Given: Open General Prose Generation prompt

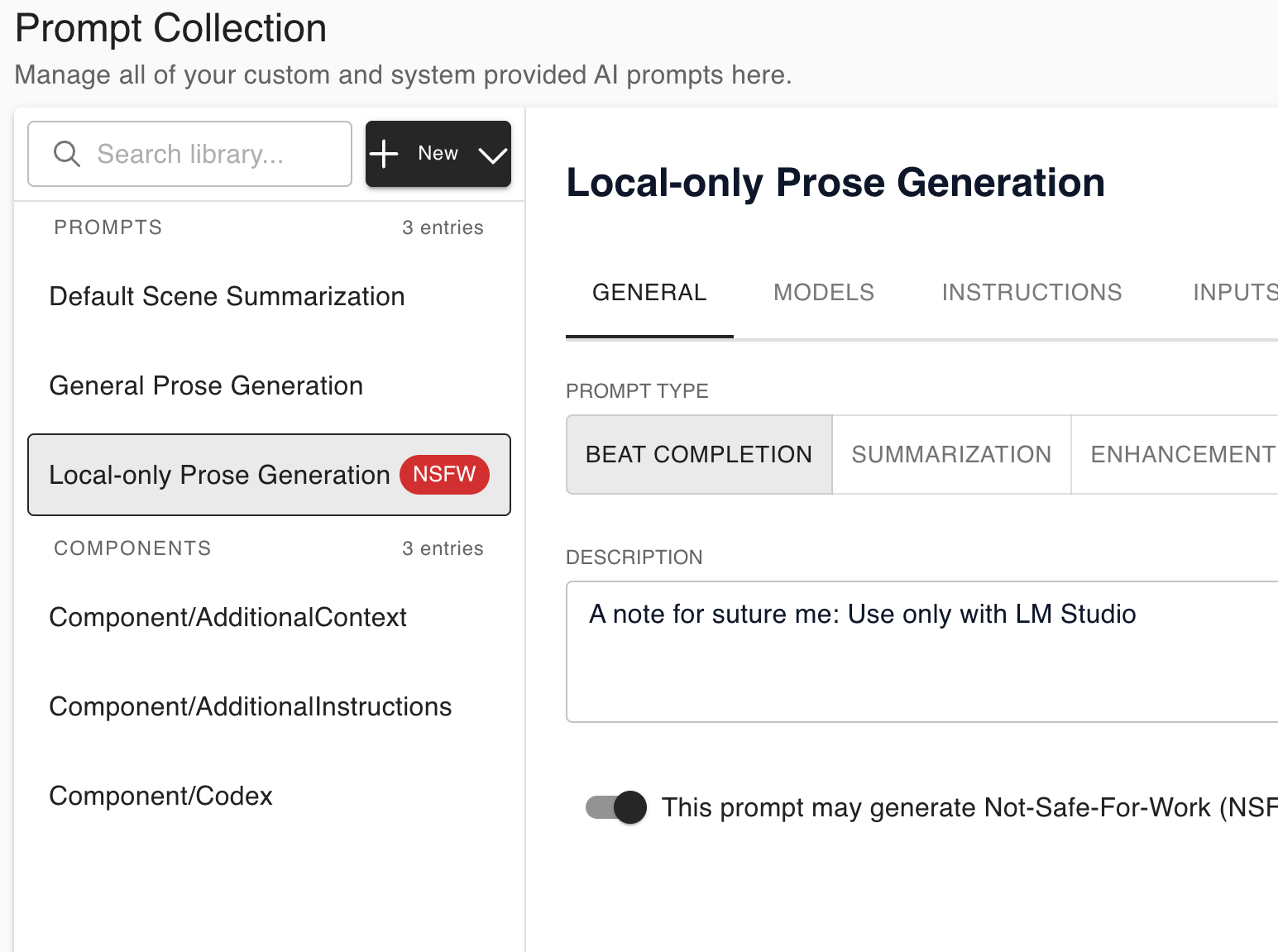Looking at the screenshot, I should click(207, 386).
